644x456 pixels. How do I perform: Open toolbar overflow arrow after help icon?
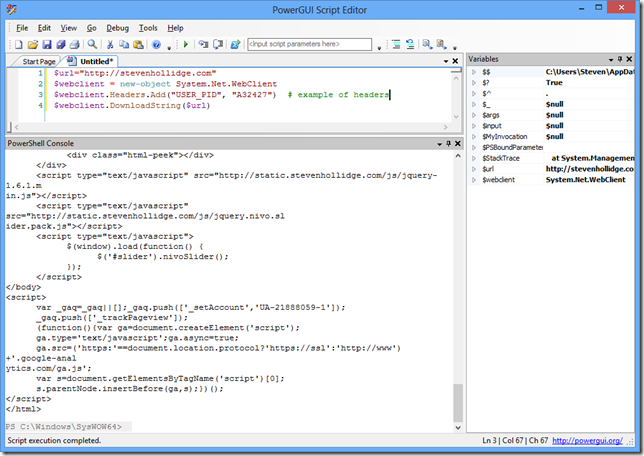coord(169,48)
